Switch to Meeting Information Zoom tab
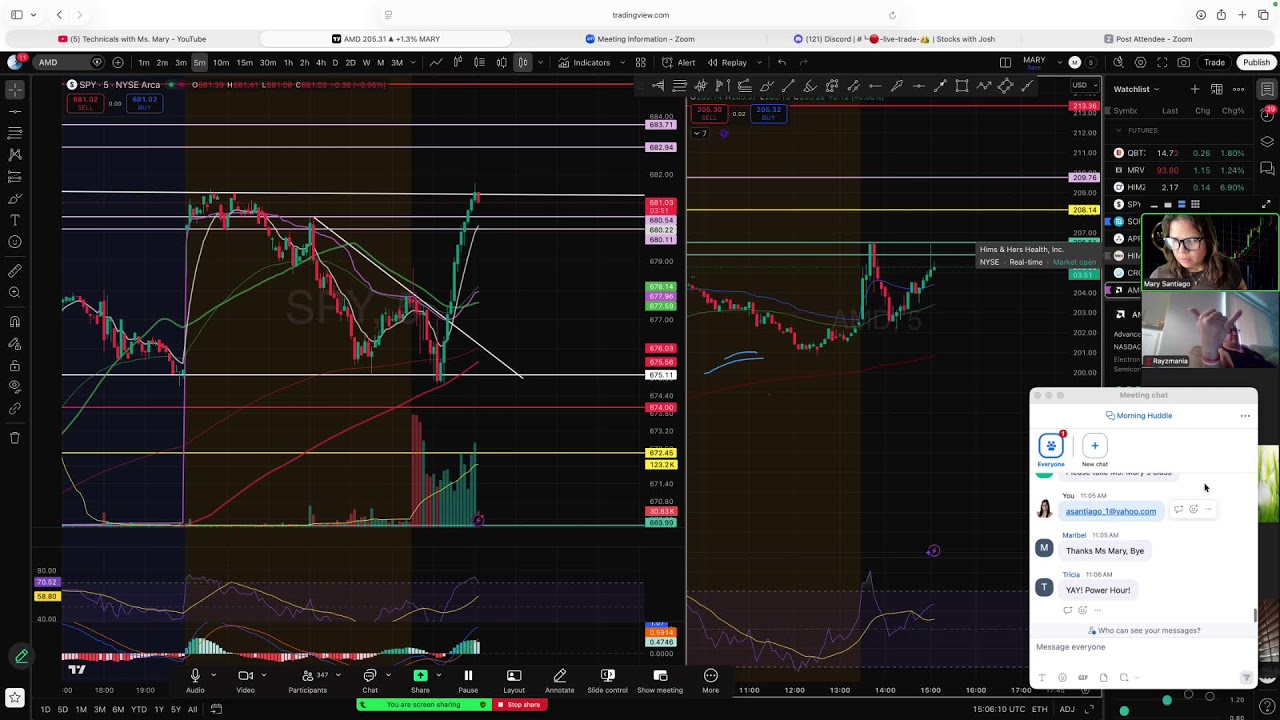The height and width of the screenshot is (720, 1280). (640, 39)
